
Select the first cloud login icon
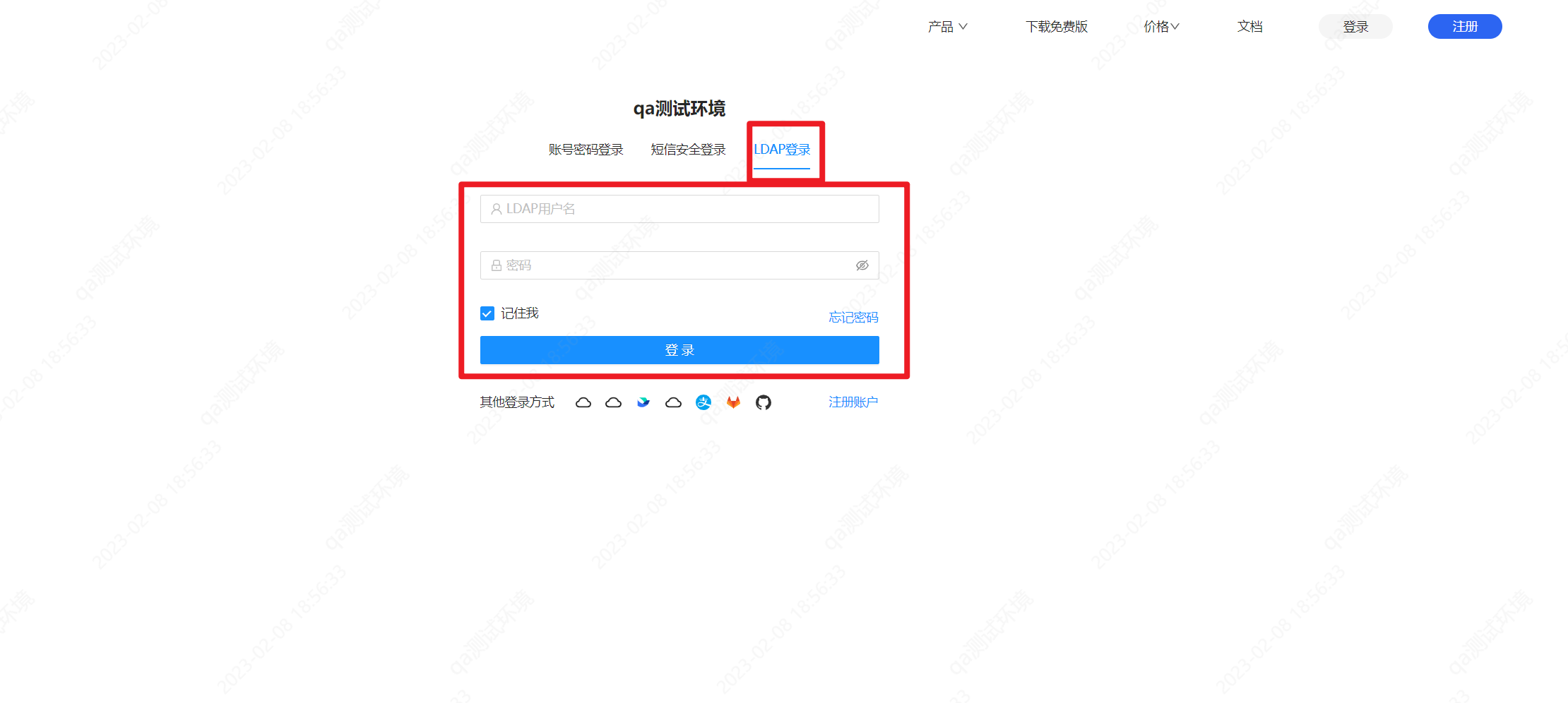[x=583, y=402]
